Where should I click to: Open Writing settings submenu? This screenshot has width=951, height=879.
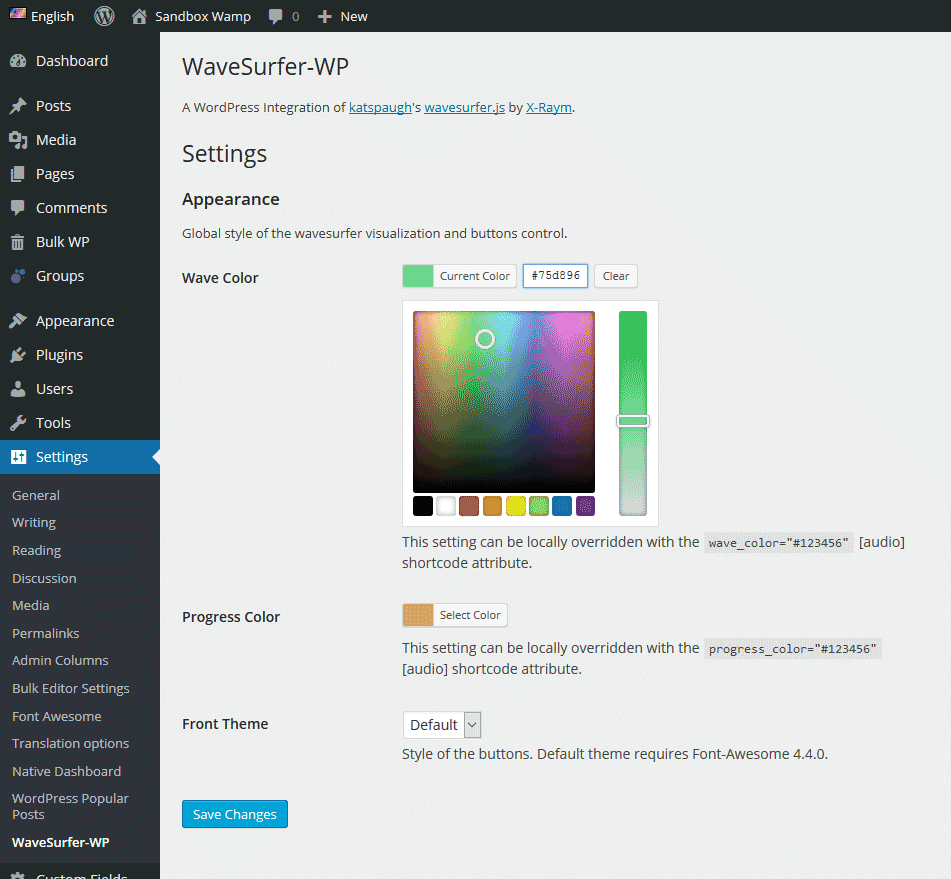point(34,522)
